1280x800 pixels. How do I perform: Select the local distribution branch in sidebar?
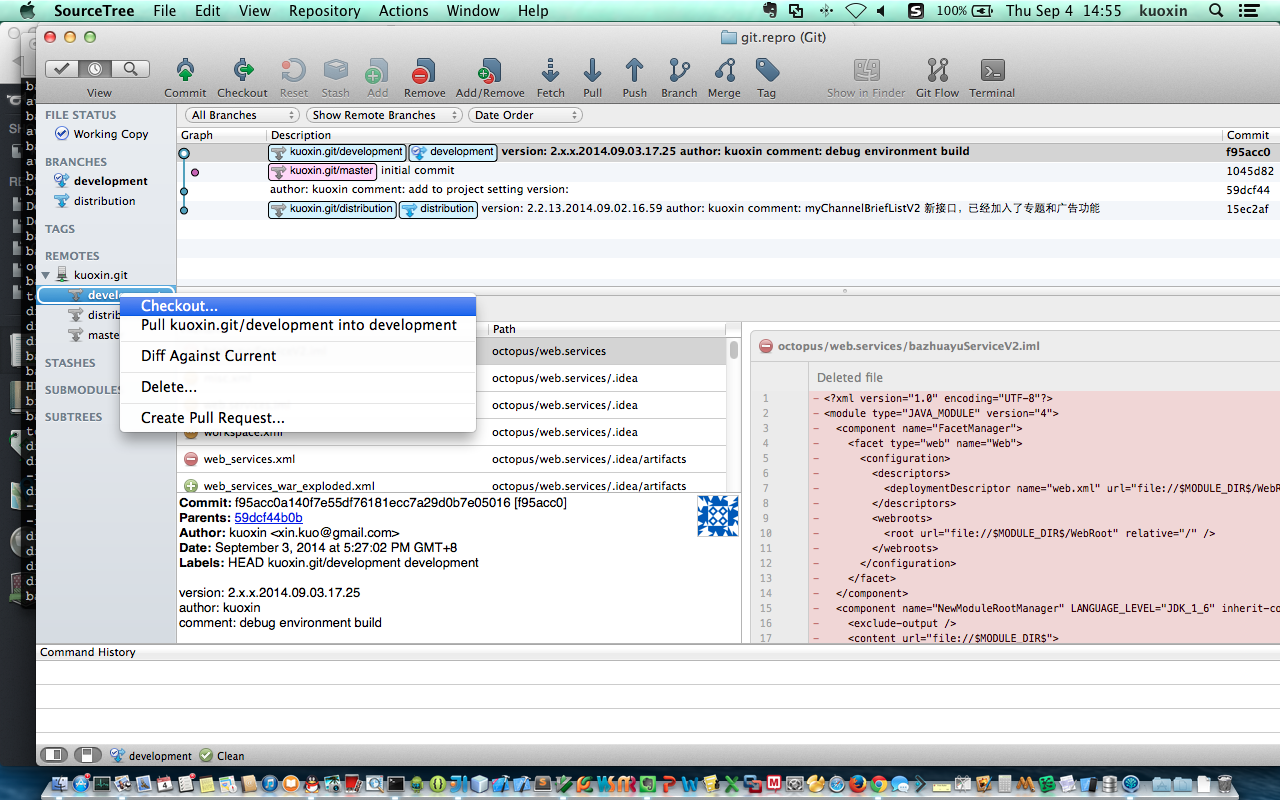[x=104, y=201]
